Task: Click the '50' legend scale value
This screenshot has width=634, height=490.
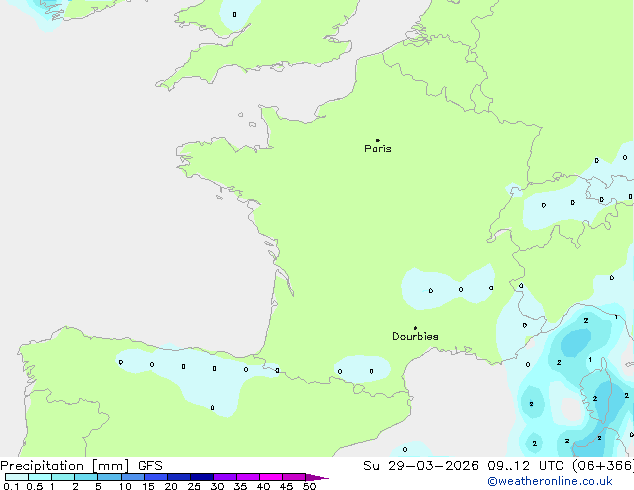Action: [x=309, y=486]
